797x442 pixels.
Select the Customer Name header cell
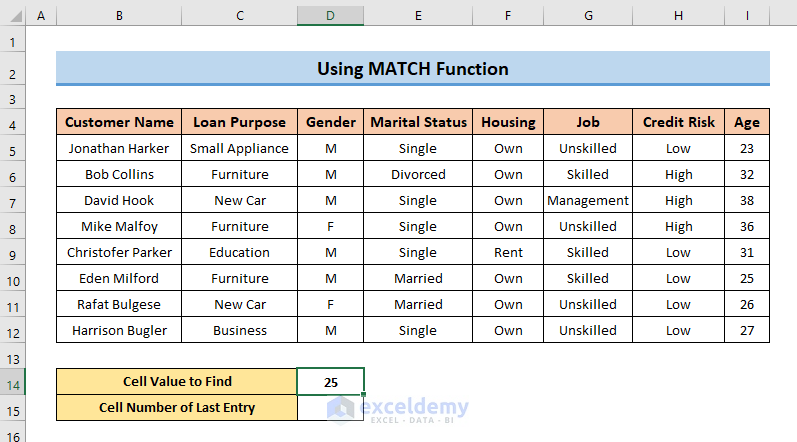(119, 122)
